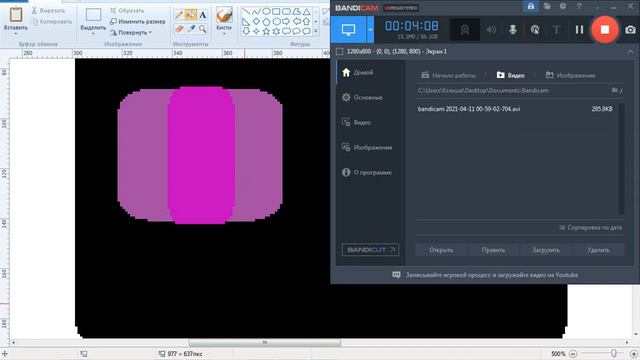Pick the Cloud callout shape
Image resolution: width=640 pixels, height=360 pixels.
(x=307, y=31)
